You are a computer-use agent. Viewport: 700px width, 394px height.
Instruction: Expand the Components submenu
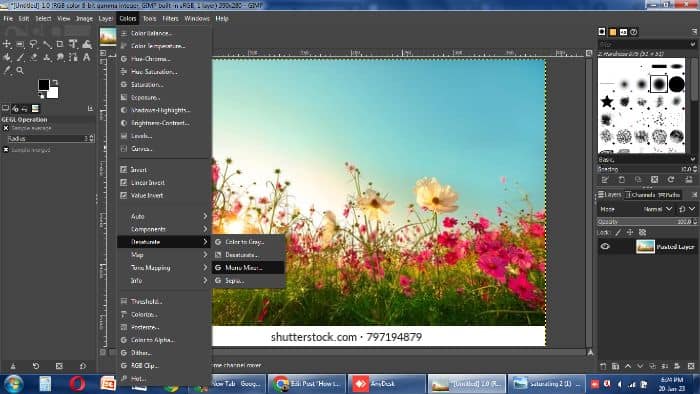[164, 229]
